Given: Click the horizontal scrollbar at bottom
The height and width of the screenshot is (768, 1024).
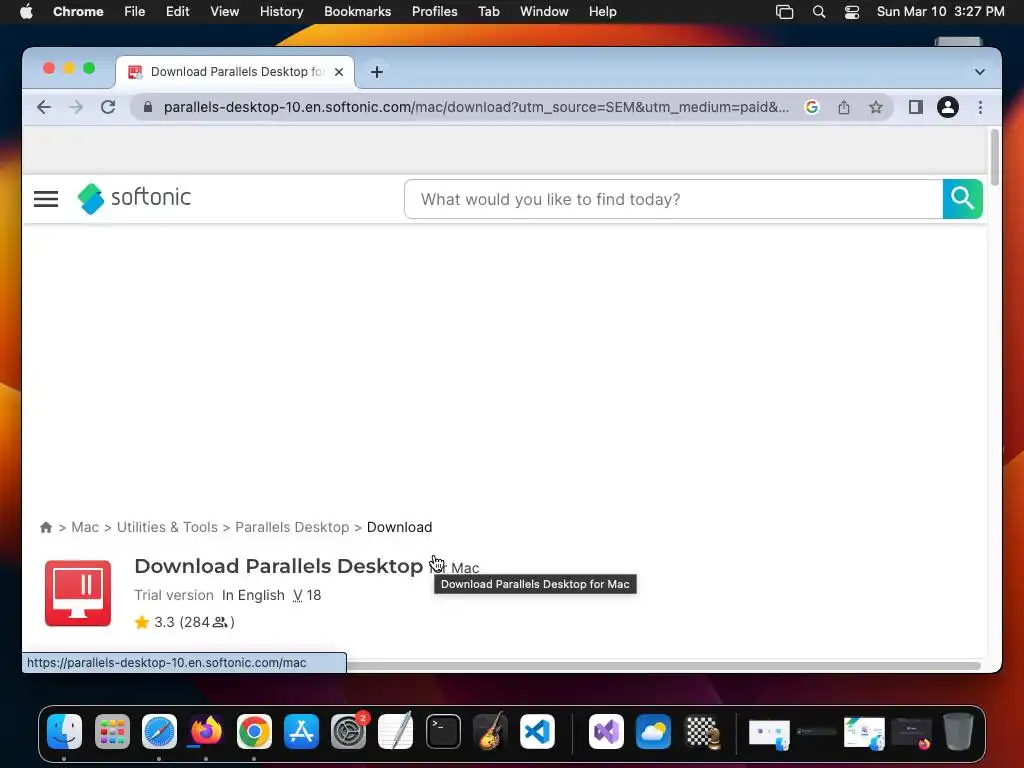Looking at the screenshot, I should [x=664, y=665].
